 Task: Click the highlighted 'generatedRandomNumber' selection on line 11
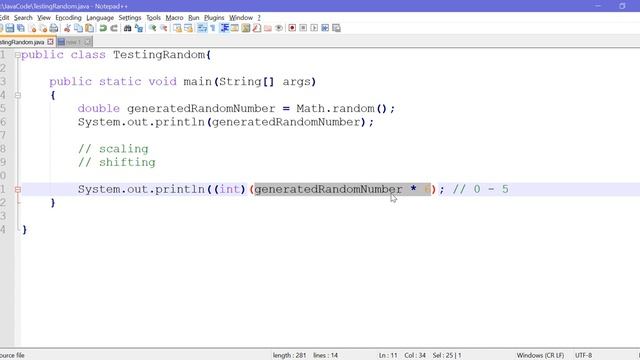pyautogui.click(x=329, y=189)
